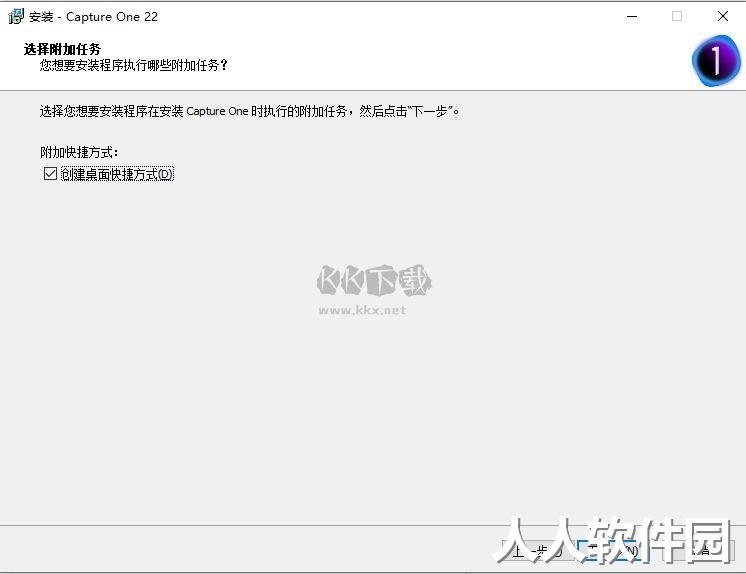This screenshot has width=746, height=574.
Task: Click the Capture One logo image
Action: coord(716,60)
